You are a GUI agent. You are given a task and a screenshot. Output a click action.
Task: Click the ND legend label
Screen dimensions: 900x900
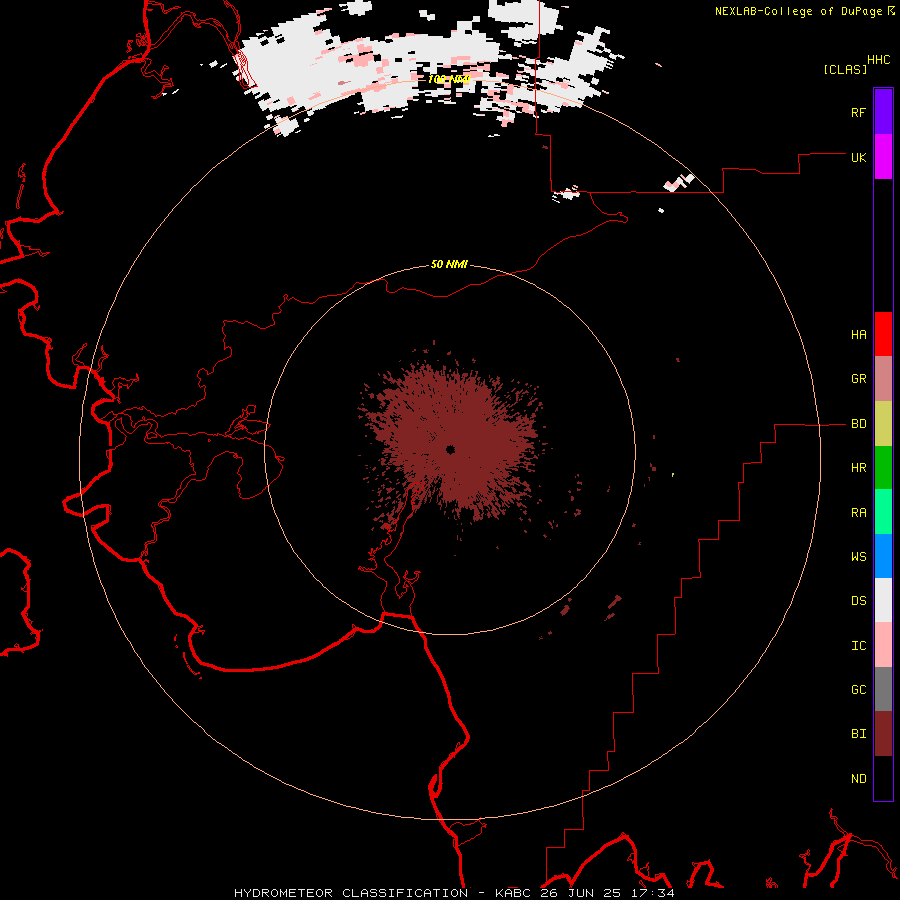[x=858, y=779]
